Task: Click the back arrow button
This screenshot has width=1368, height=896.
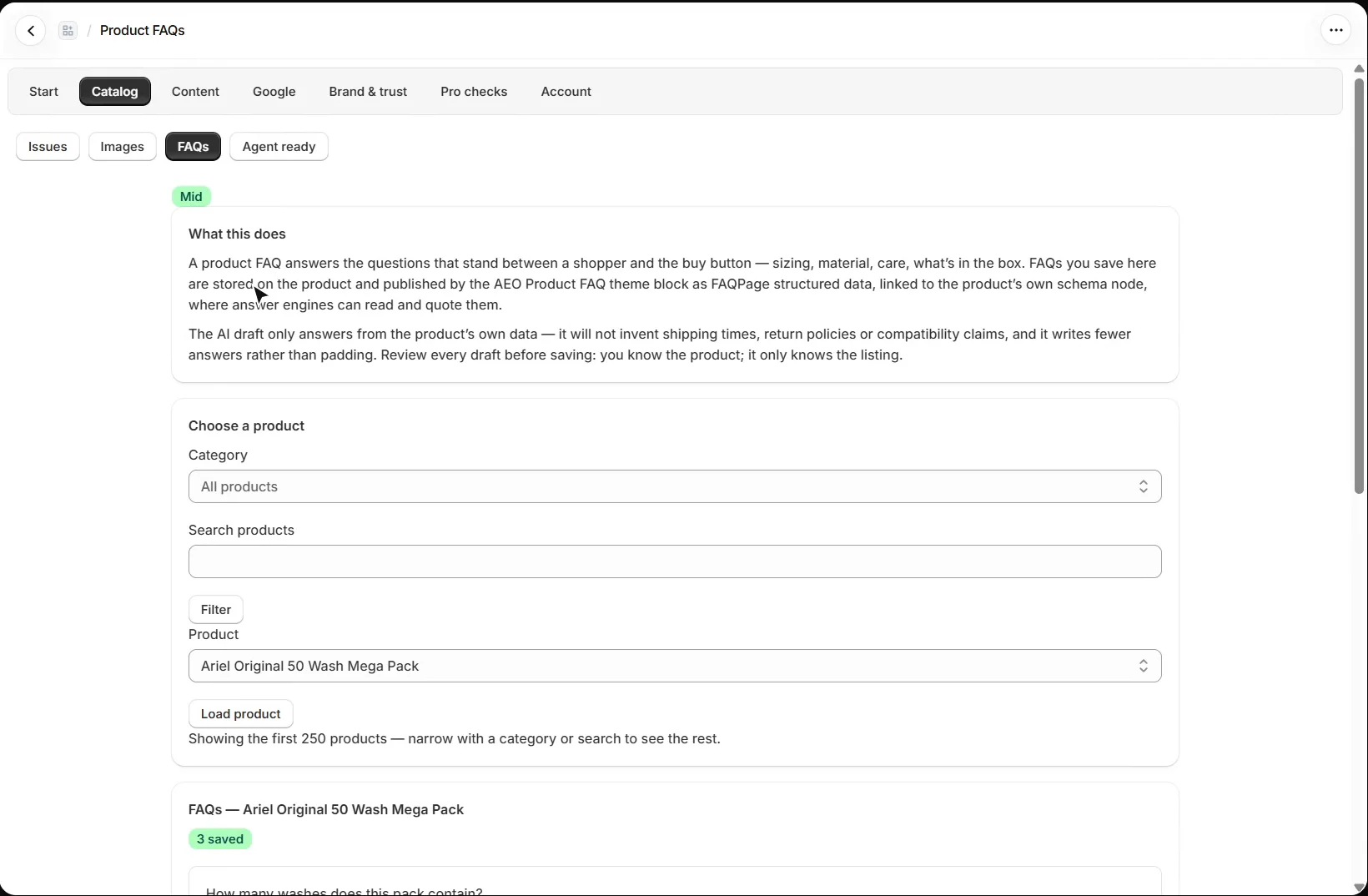Action: point(31,31)
